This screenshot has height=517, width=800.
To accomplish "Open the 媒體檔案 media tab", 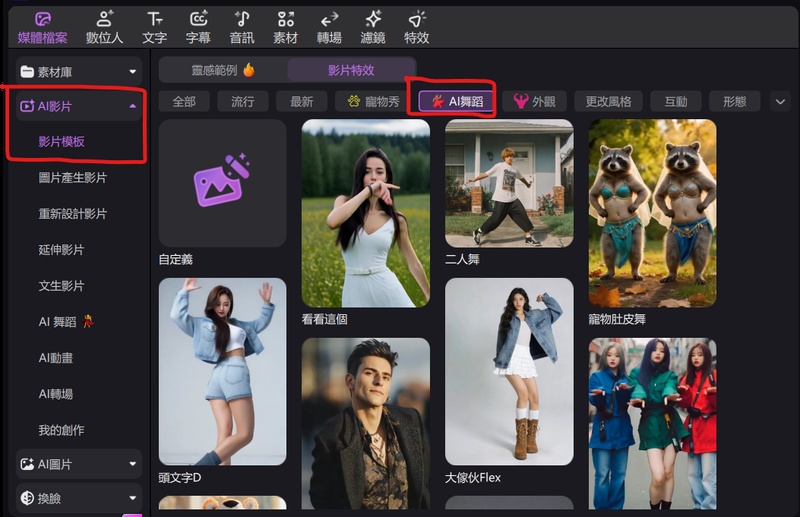I will pyautogui.click(x=42, y=28).
